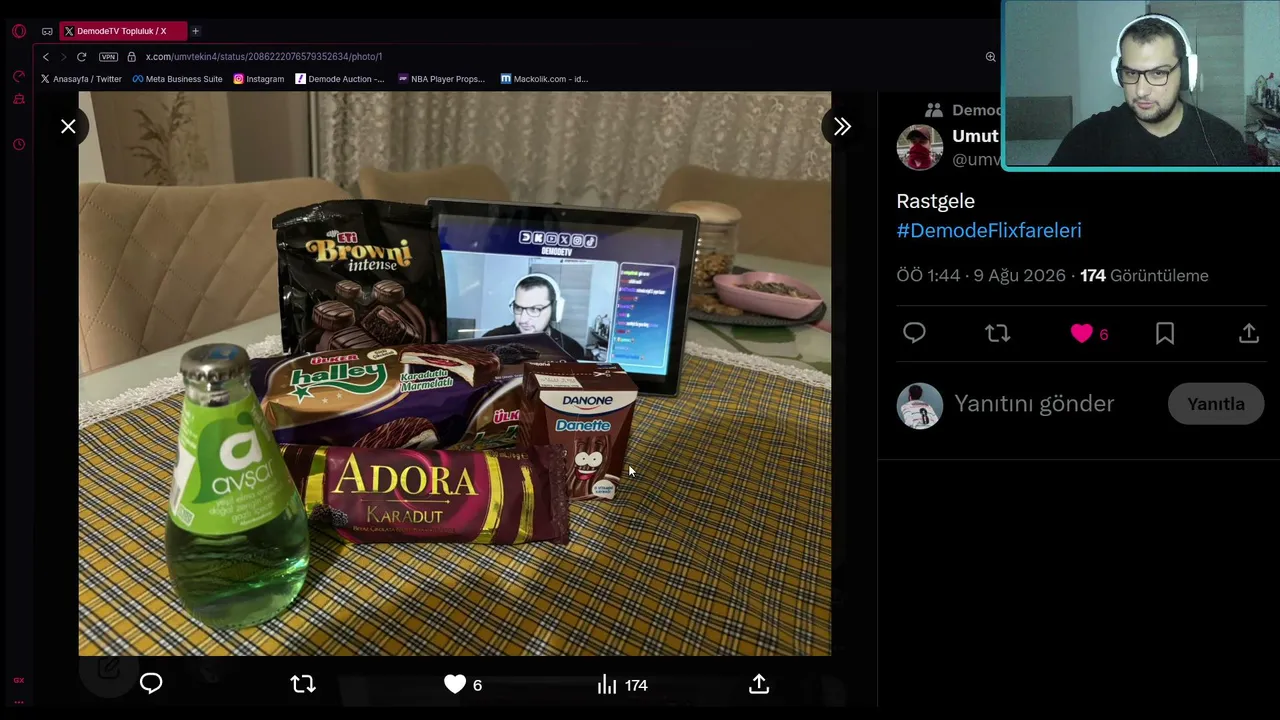Open the Anasayfa / Twitter bookmark
Screen dimensions: 1280x720
pos(81,79)
